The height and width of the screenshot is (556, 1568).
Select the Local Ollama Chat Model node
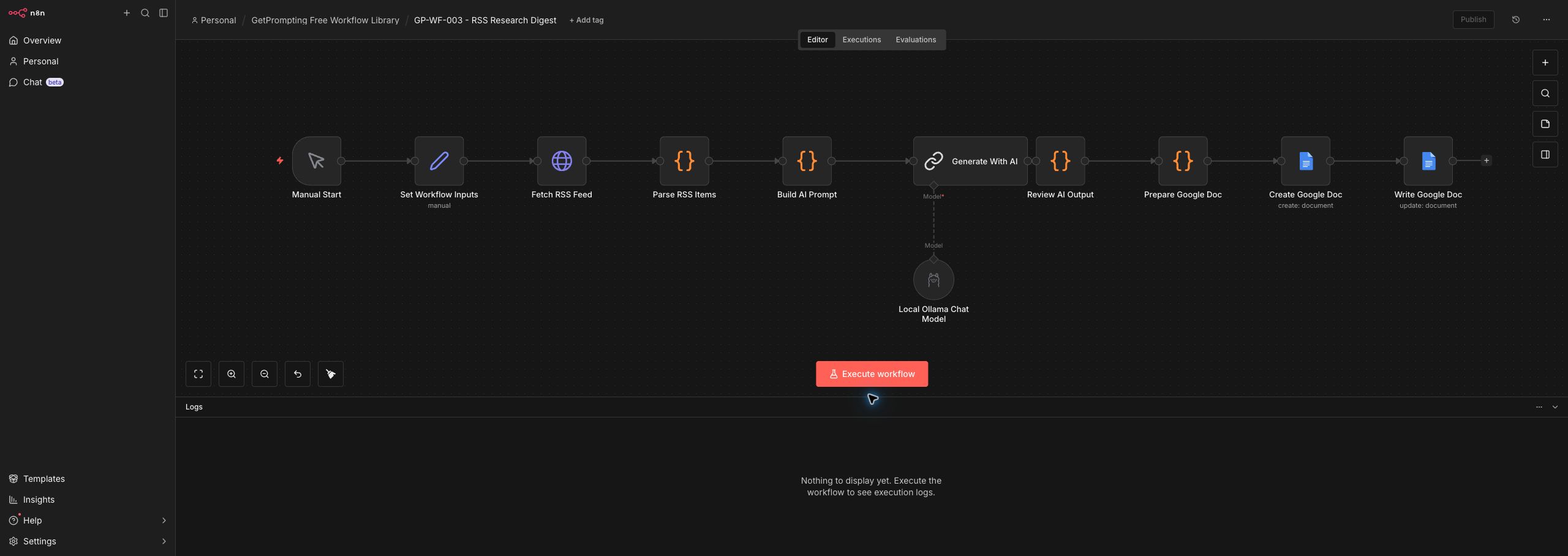click(x=933, y=280)
